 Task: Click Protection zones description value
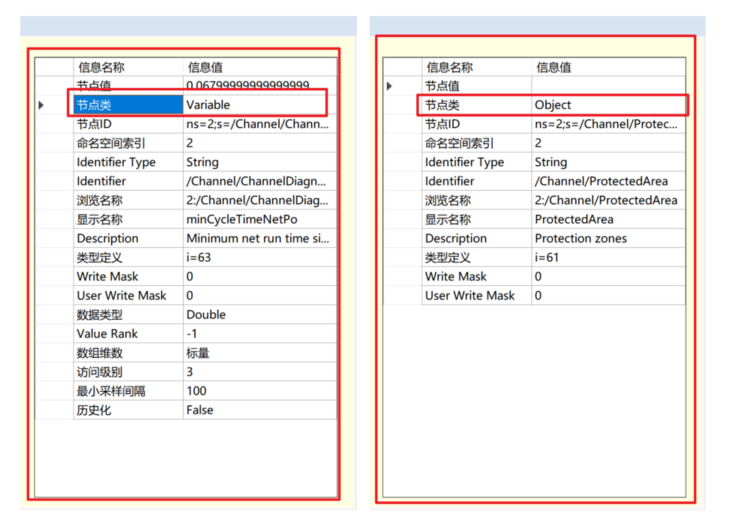click(x=581, y=238)
